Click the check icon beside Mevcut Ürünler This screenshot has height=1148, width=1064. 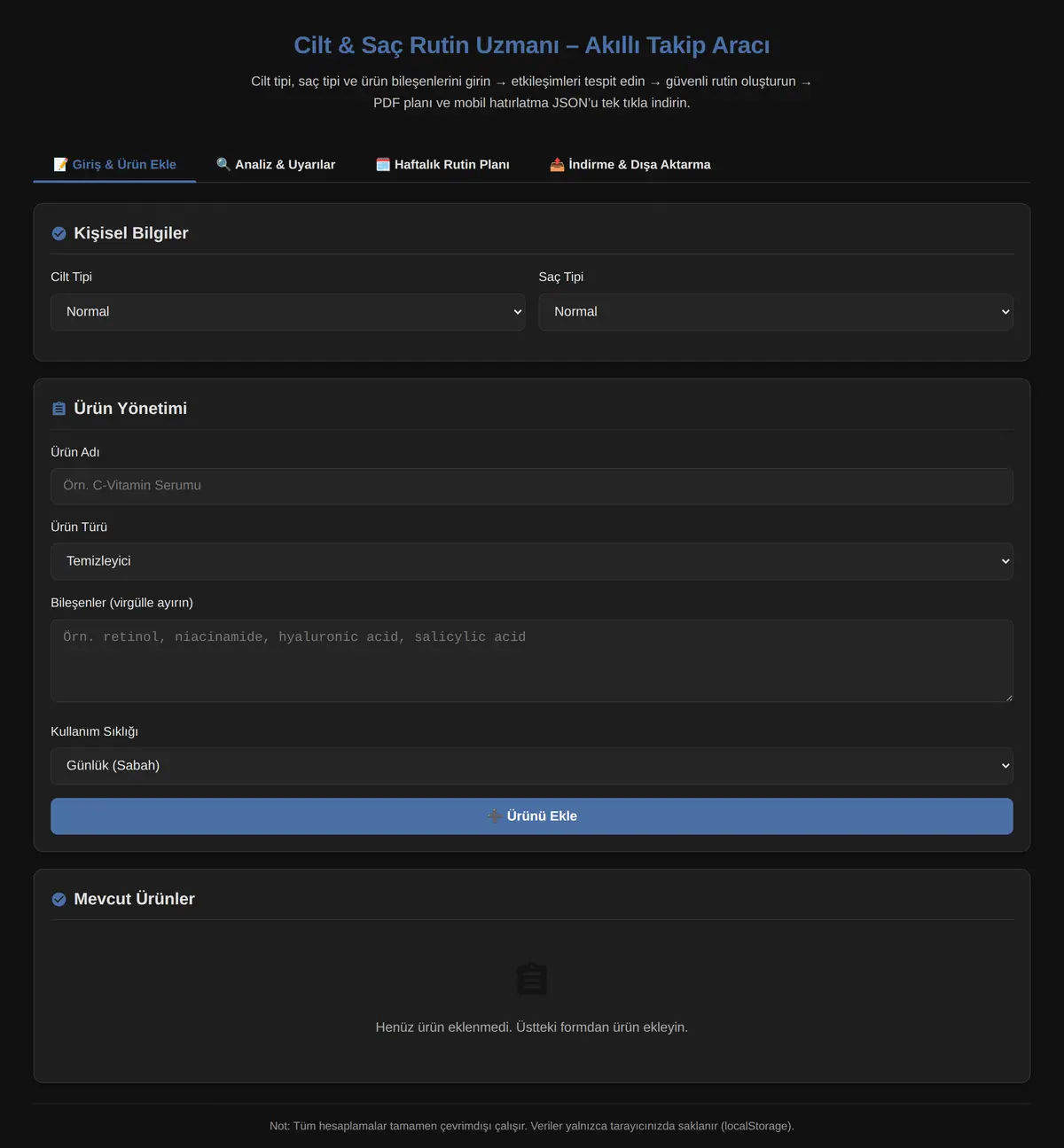pos(59,899)
